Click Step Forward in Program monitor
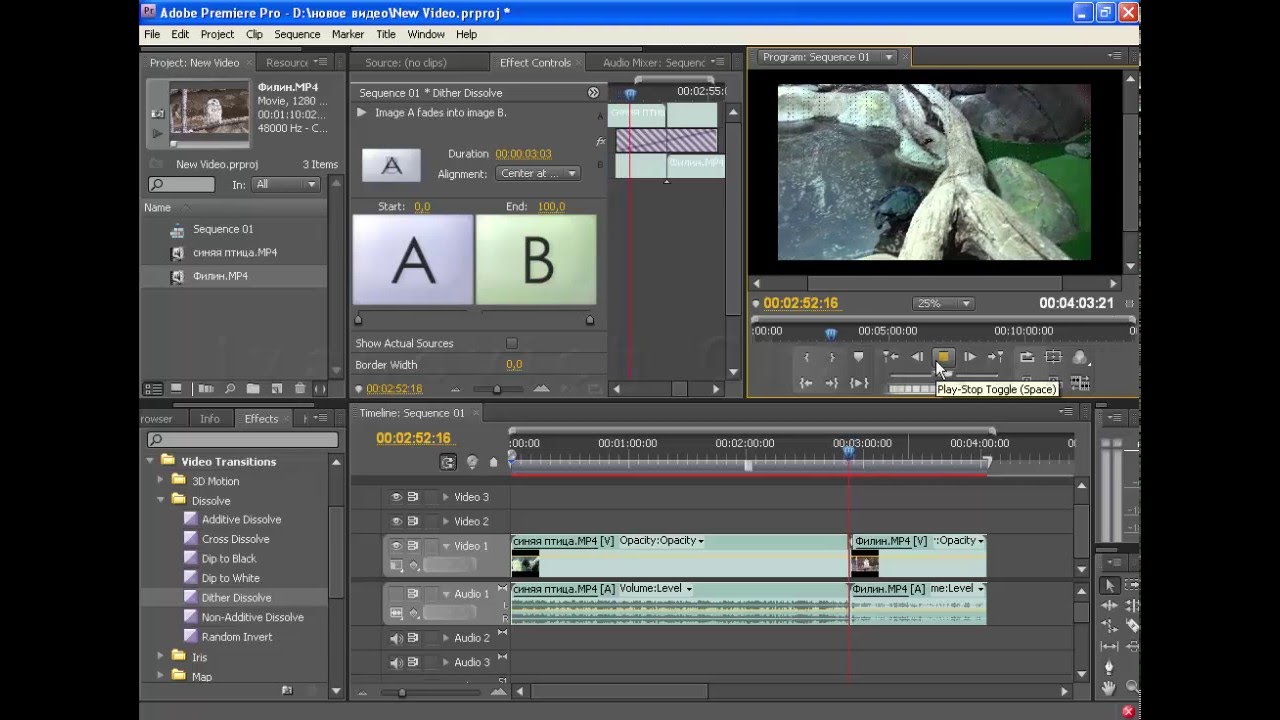The height and width of the screenshot is (720, 1280). [x=970, y=357]
